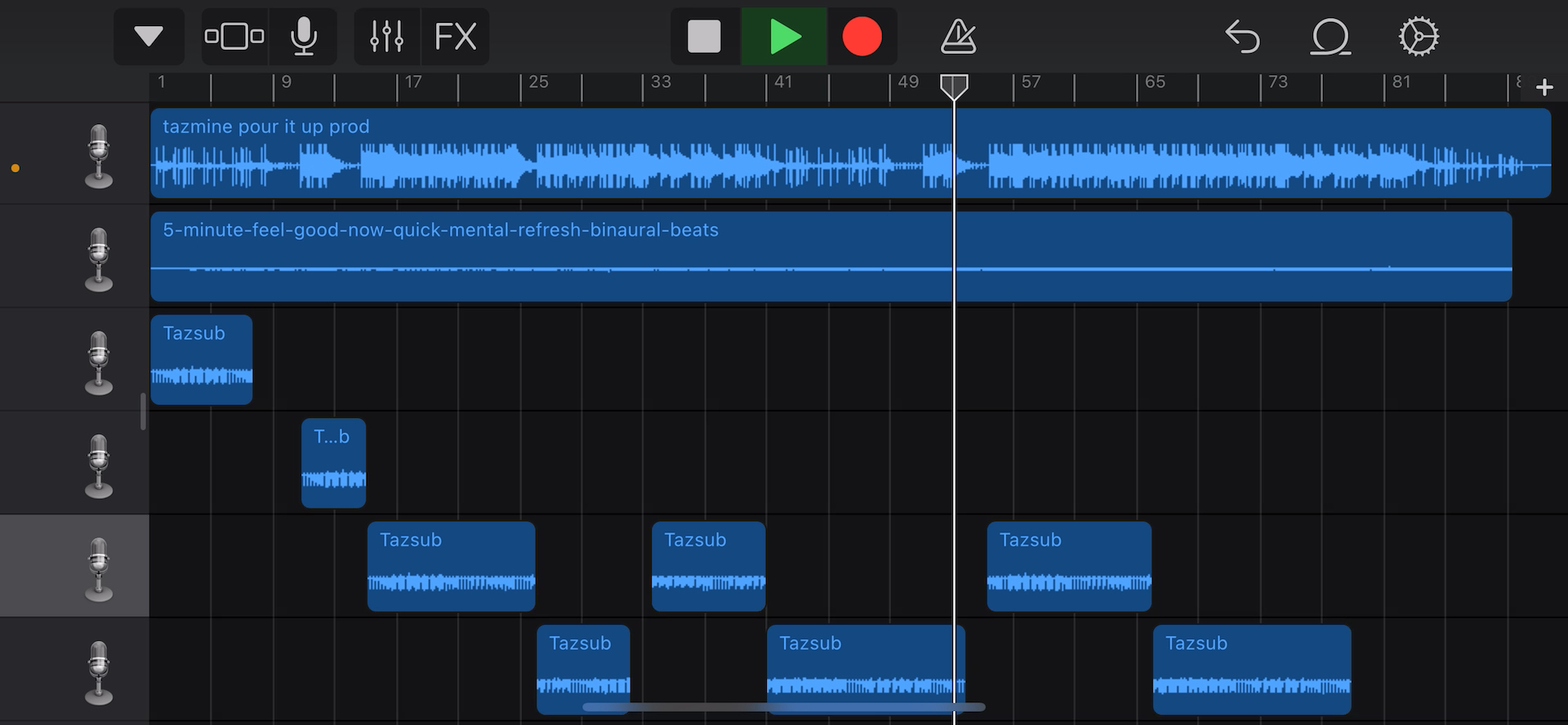Tap the track header resize handle
Image resolution: width=1568 pixels, height=725 pixels.
coord(143,411)
